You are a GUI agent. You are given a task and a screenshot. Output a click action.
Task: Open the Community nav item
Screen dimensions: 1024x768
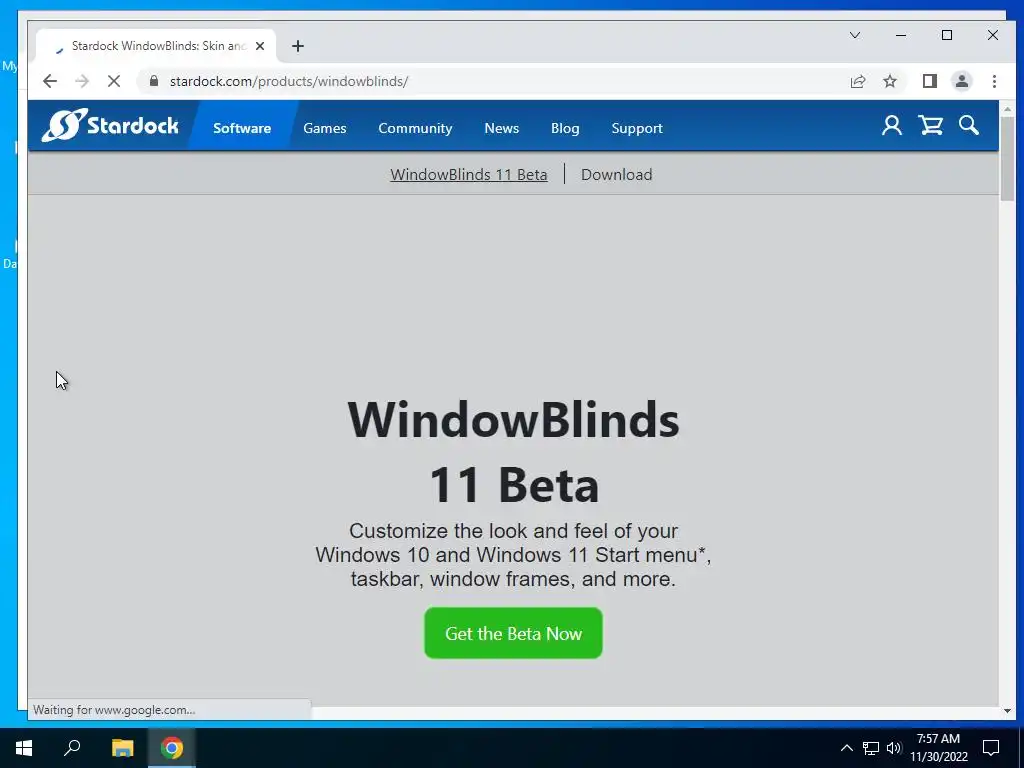tap(415, 128)
